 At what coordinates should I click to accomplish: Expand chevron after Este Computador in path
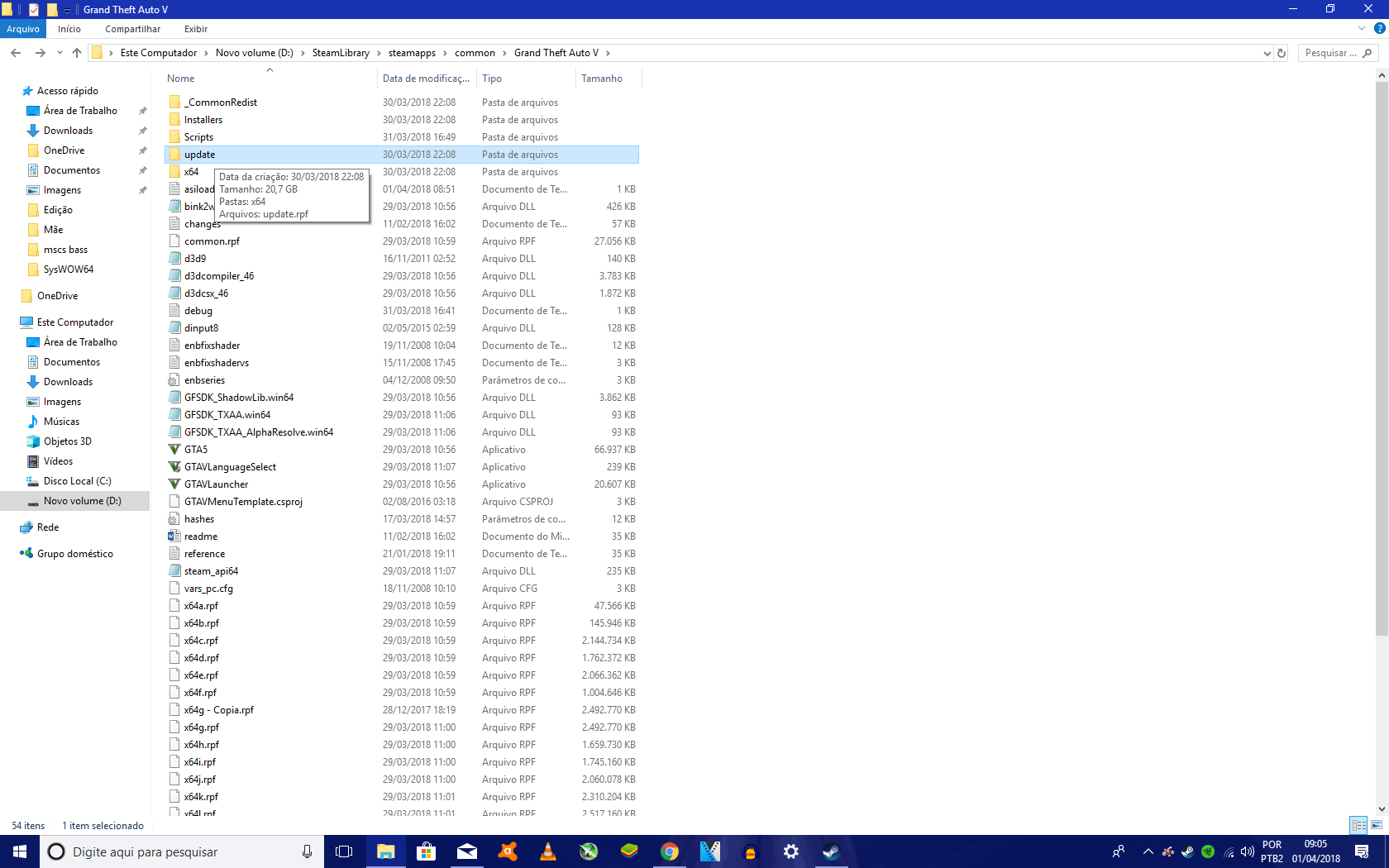click(206, 53)
